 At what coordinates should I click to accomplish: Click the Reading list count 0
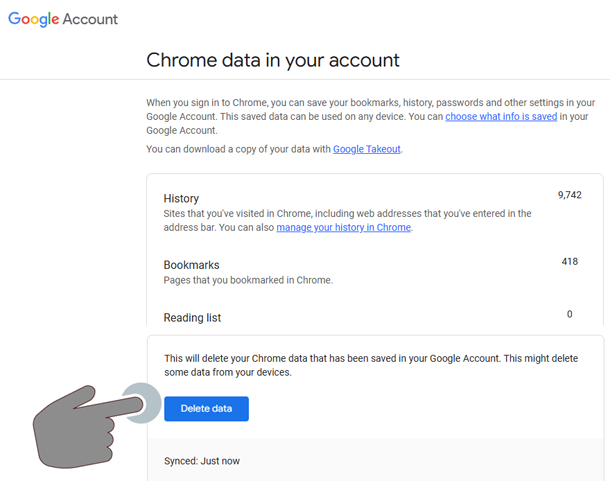pyautogui.click(x=570, y=314)
